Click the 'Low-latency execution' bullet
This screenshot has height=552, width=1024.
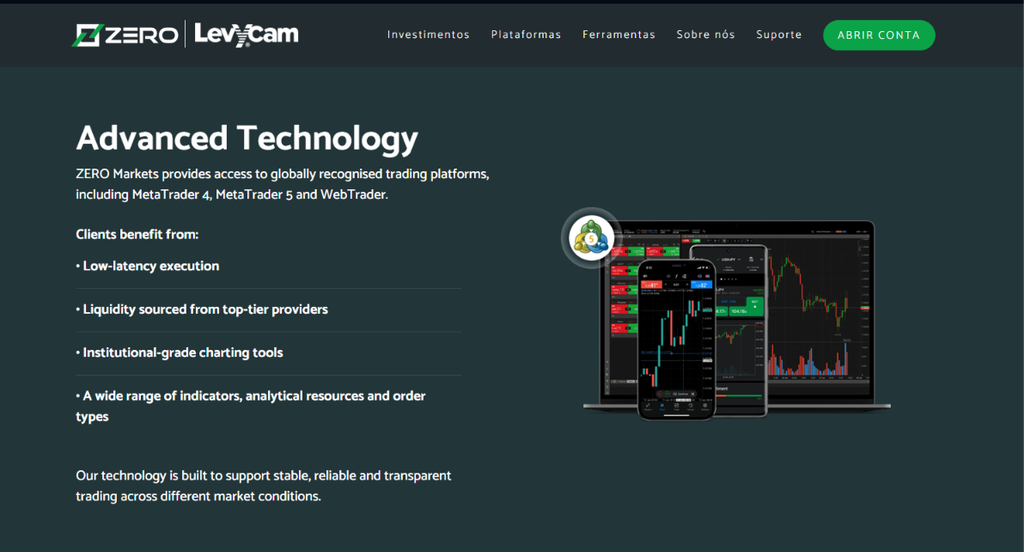pos(148,266)
